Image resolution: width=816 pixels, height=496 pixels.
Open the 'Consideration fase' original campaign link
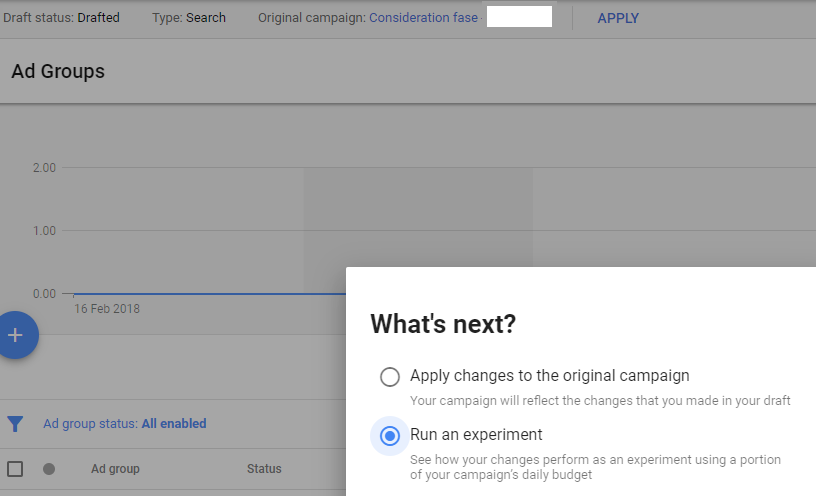[423, 18]
